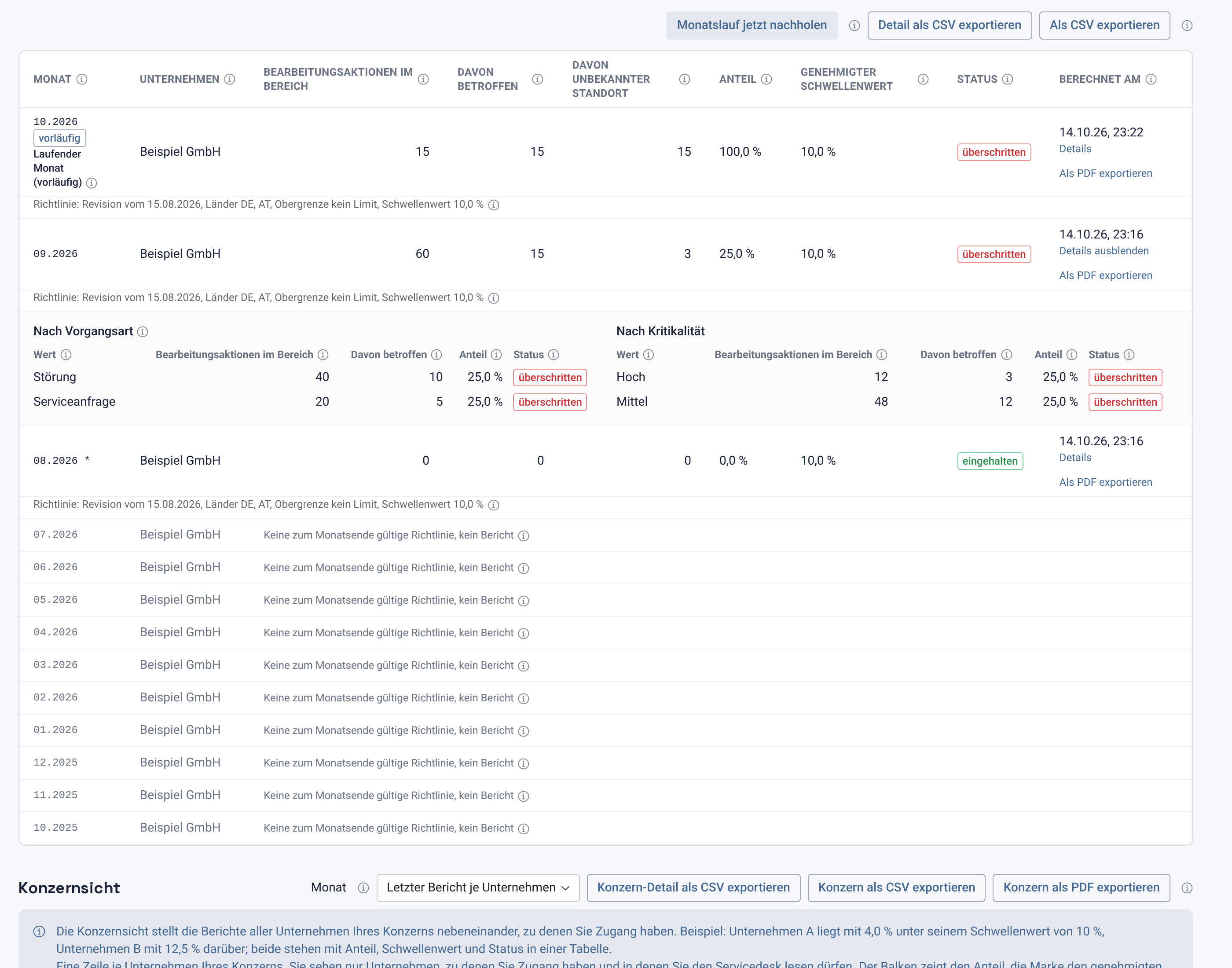Export 08.2026 row as PDF

1105,482
